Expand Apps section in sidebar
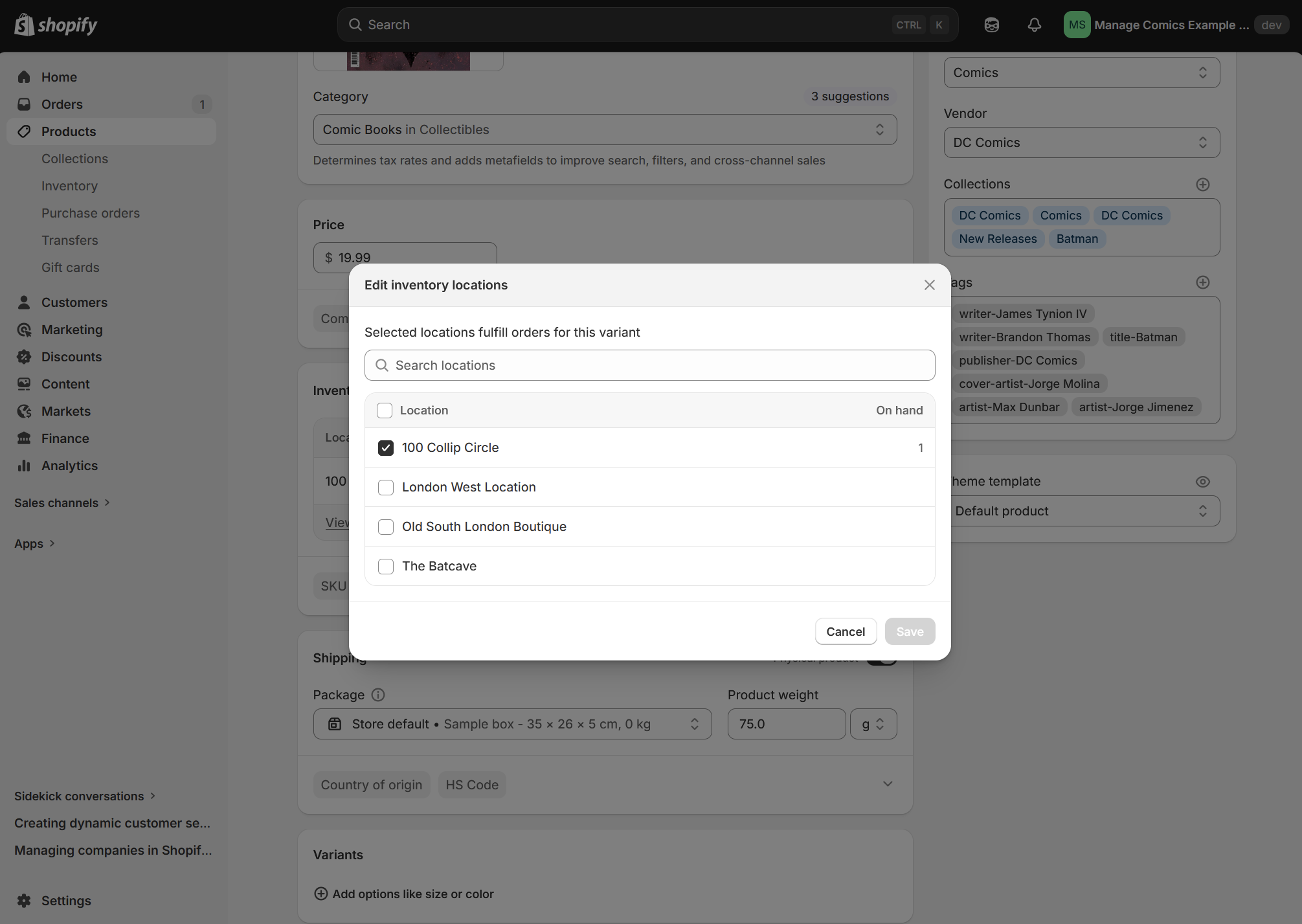This screenshot has width=1302, height=924. tap(34, 544)
